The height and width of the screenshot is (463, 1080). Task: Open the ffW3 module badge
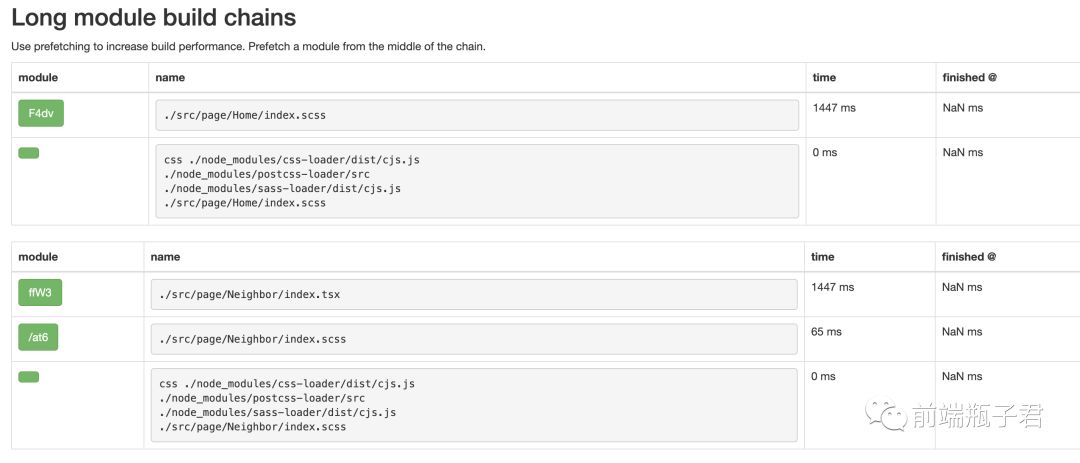pyautogui.click(x=39, y=293)
